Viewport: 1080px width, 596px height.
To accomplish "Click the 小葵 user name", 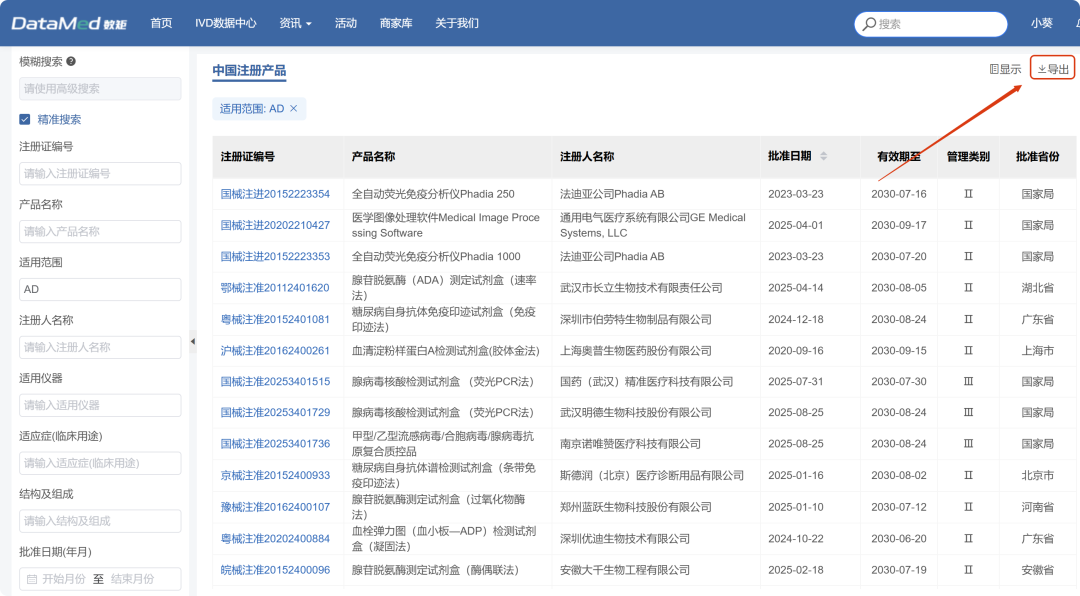I will click(x=1041, y=23).
